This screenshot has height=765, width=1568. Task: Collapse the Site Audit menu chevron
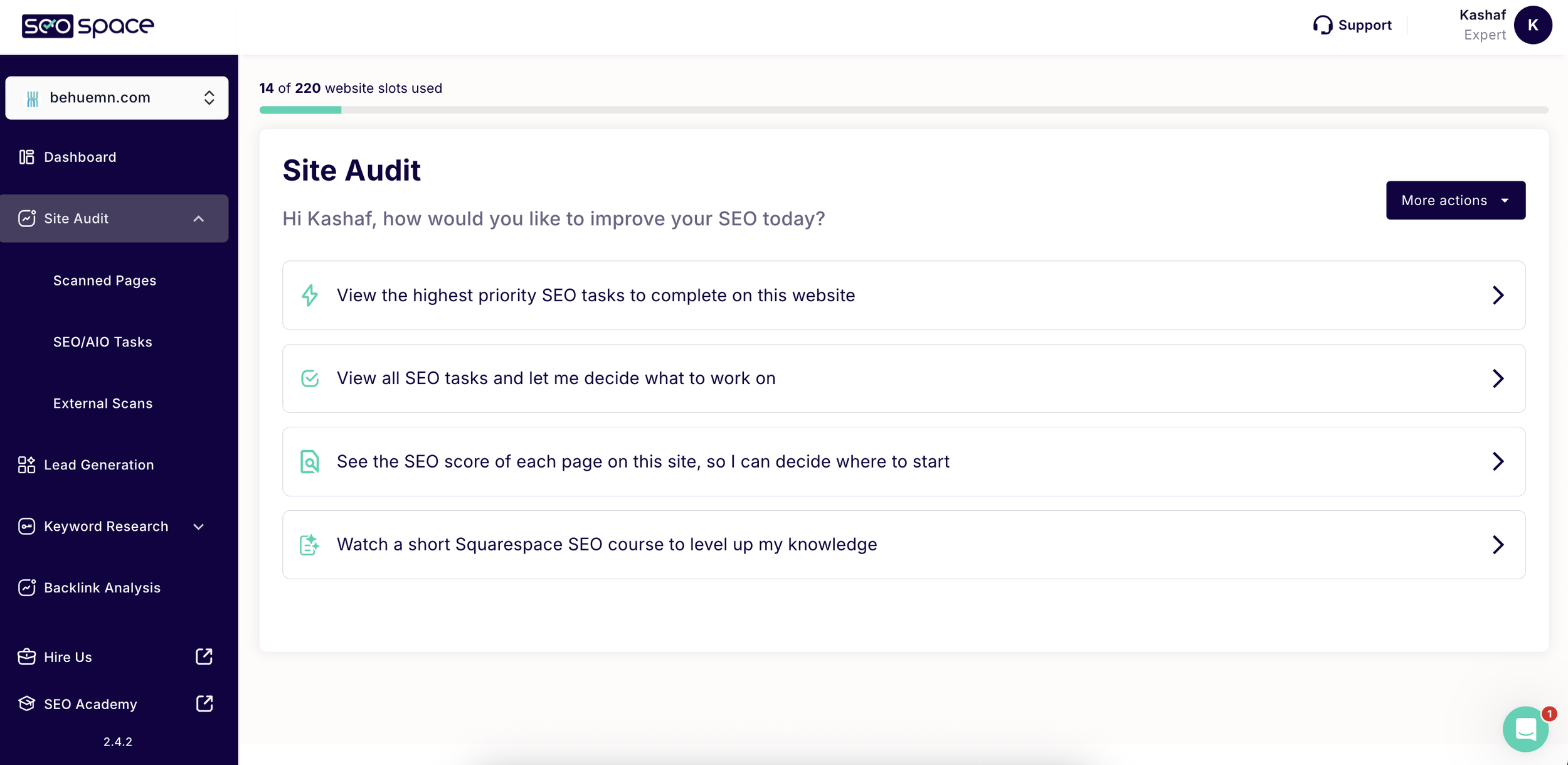coord(199,218)
